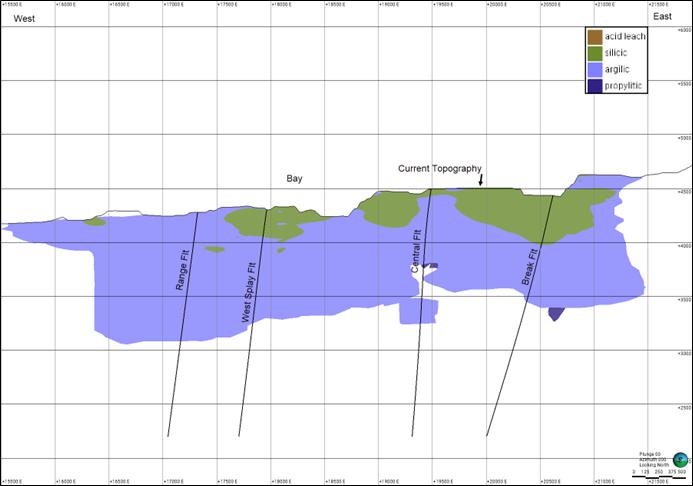Screen dimensions: 693x486
Task: Click the scale bar at bottom right
Action: pos(659,477)
